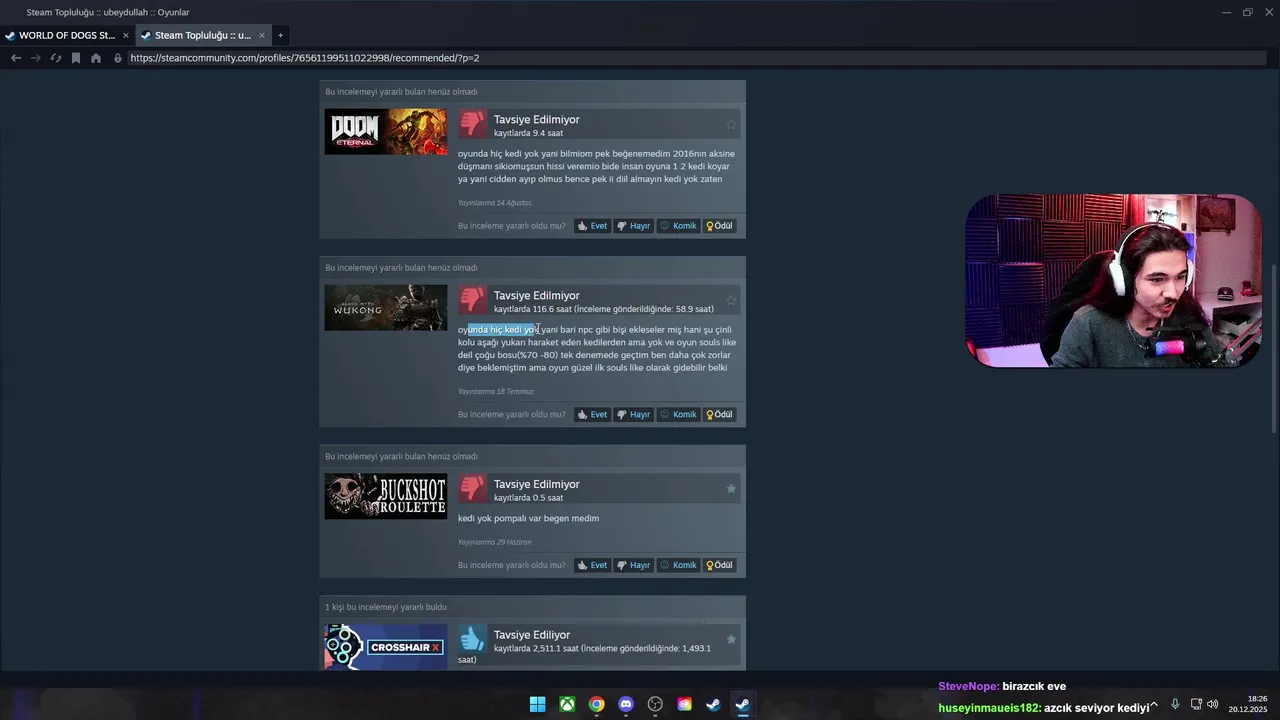1280x720 pixels.
Task: Give an Ödül to the Buckshot Roulette review
Action: (720, 565)
